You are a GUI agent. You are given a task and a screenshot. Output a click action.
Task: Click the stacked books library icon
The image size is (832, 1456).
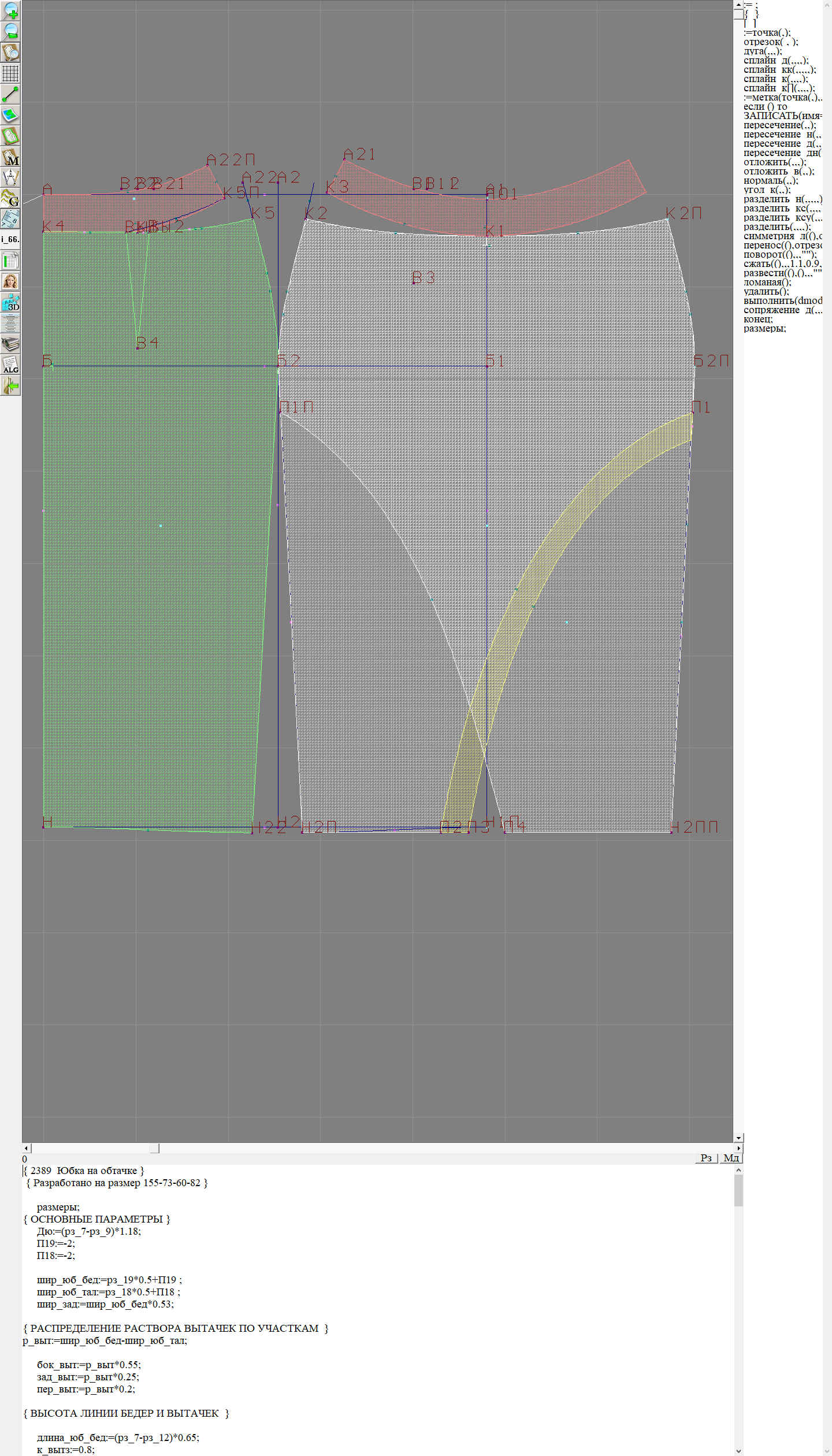(x=10, y=344)
